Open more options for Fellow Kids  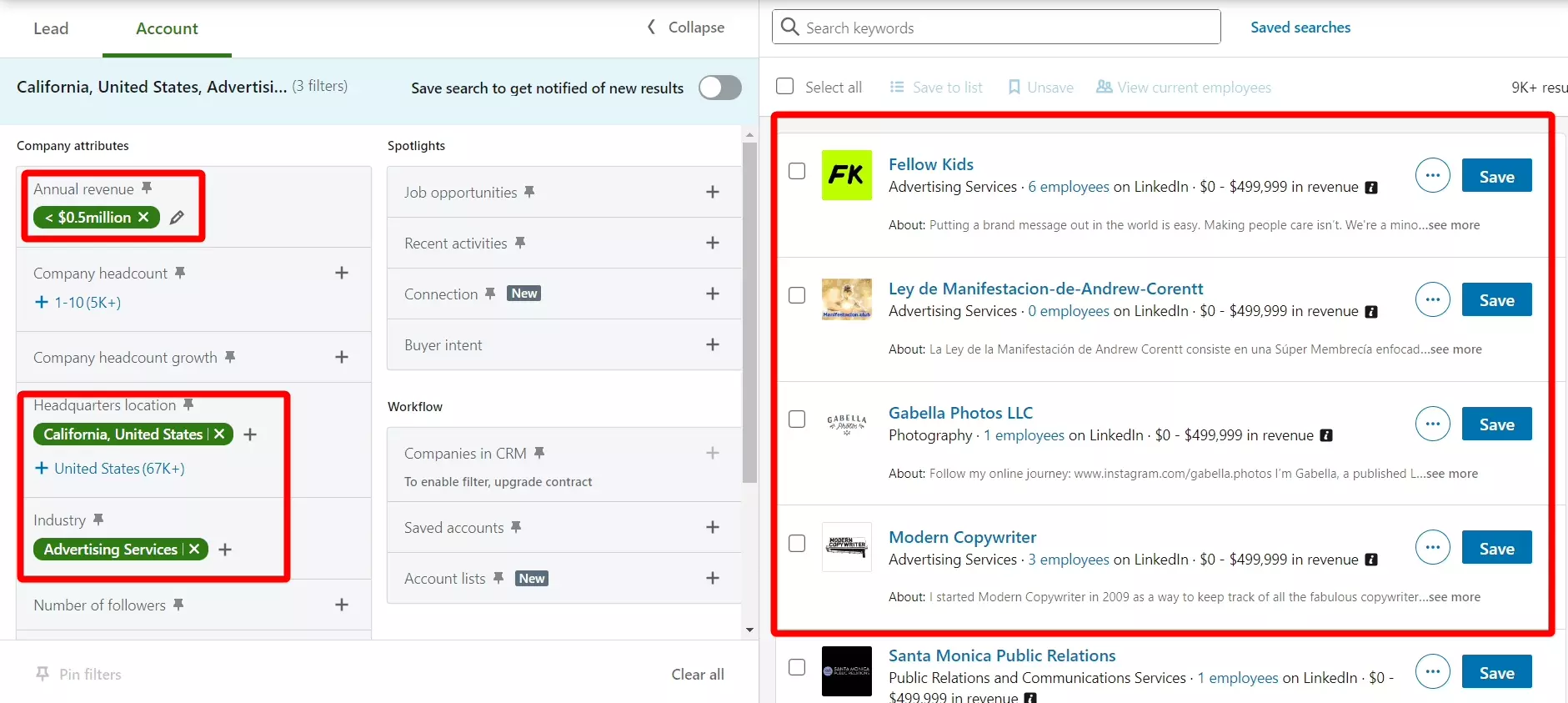(x=1433, y=175)
